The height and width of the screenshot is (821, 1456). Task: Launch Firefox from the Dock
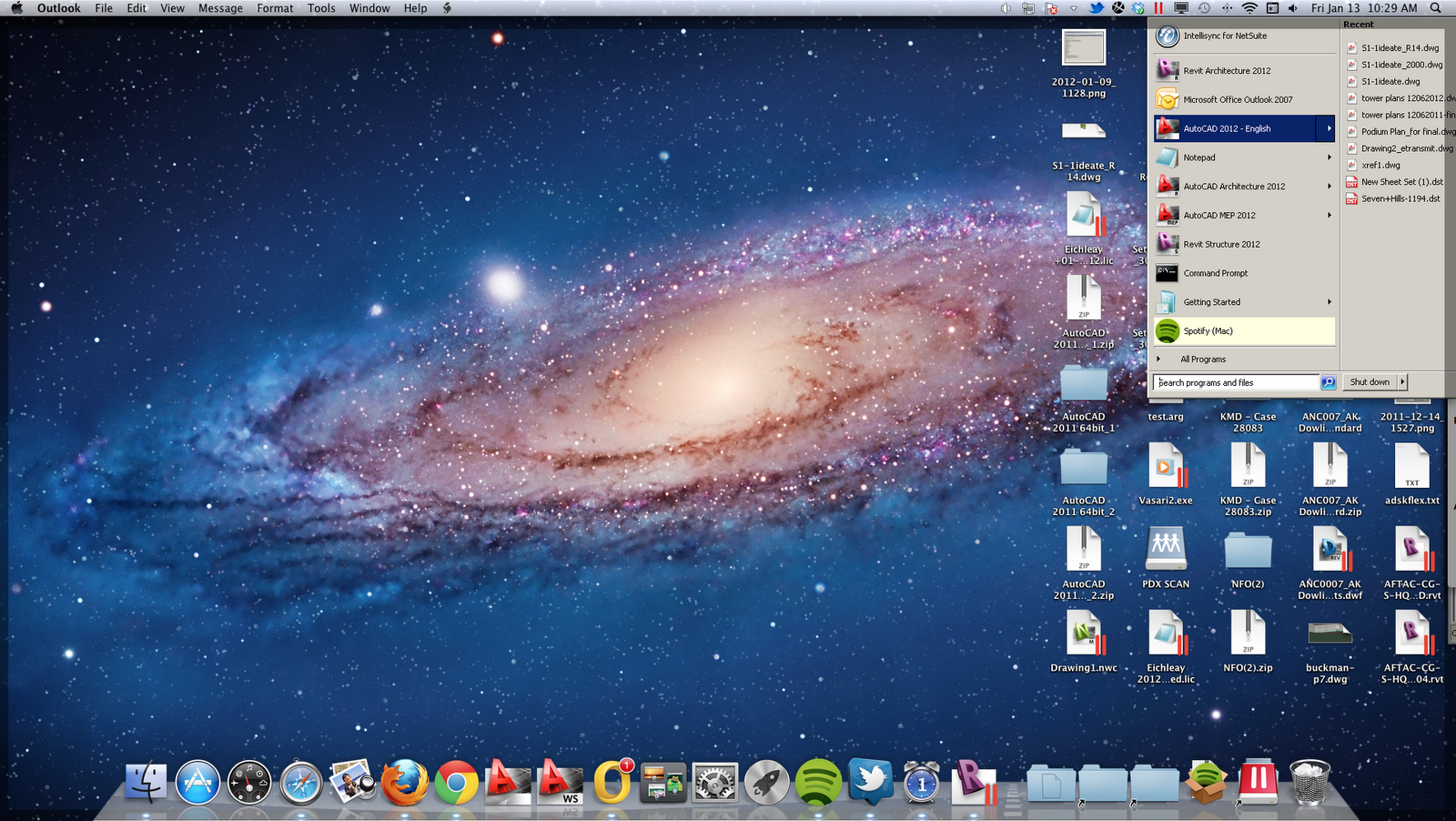pos(404,782)
